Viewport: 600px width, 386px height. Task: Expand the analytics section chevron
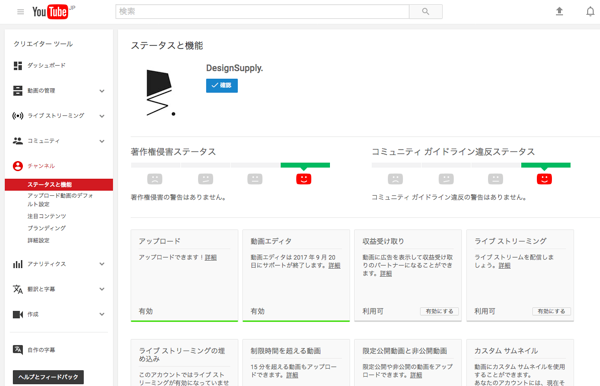(x=102, y=264)
